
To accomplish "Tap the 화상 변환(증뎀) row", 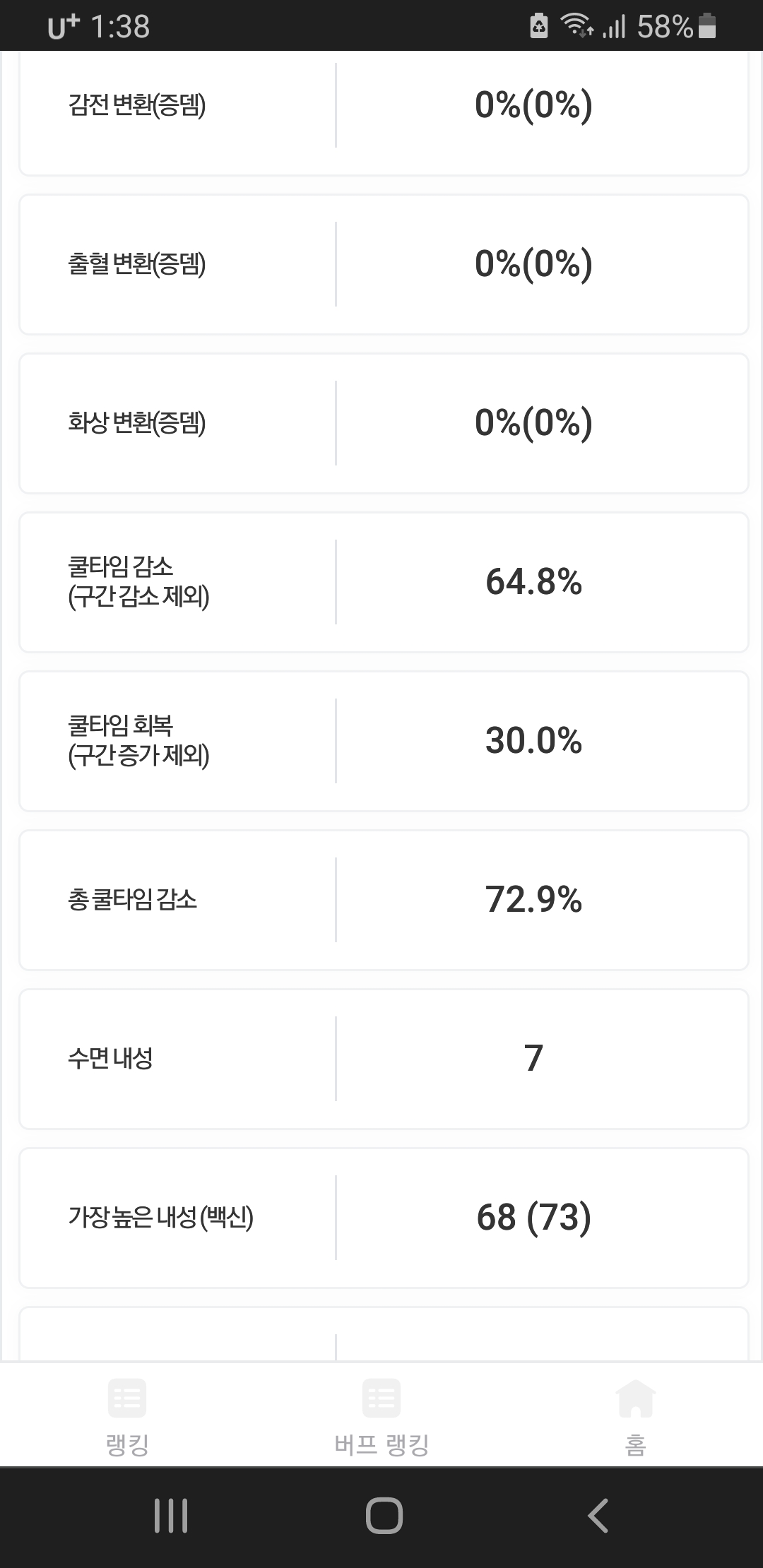I will coord(383,423).
